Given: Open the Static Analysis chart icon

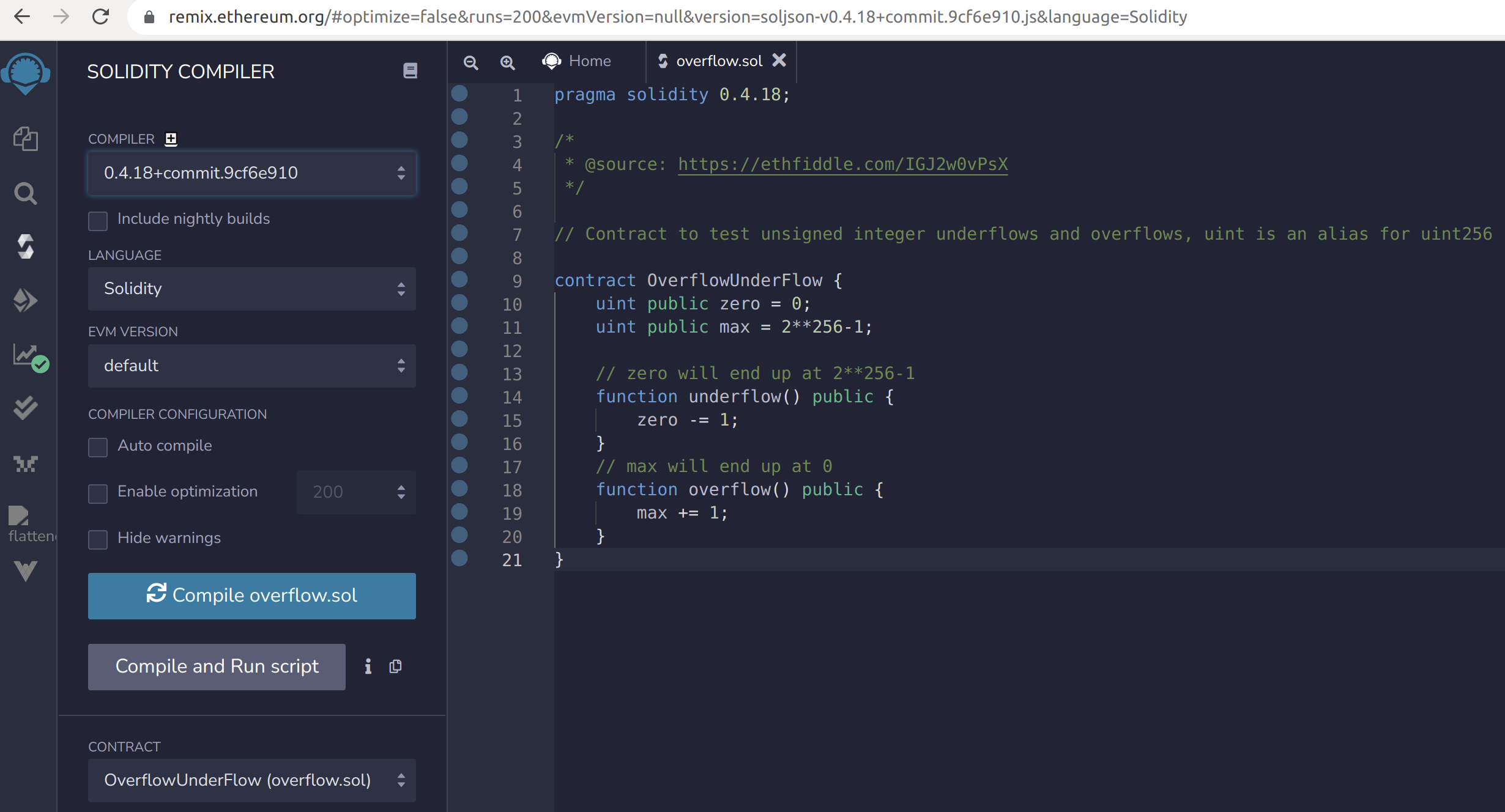Looking at the screenshot, I should click(x=30, y=357).
